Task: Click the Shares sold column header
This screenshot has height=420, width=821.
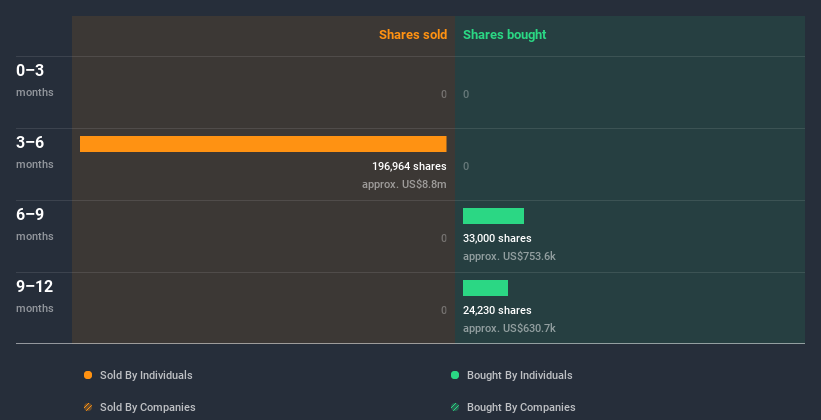Action: [x=413, y=35]
